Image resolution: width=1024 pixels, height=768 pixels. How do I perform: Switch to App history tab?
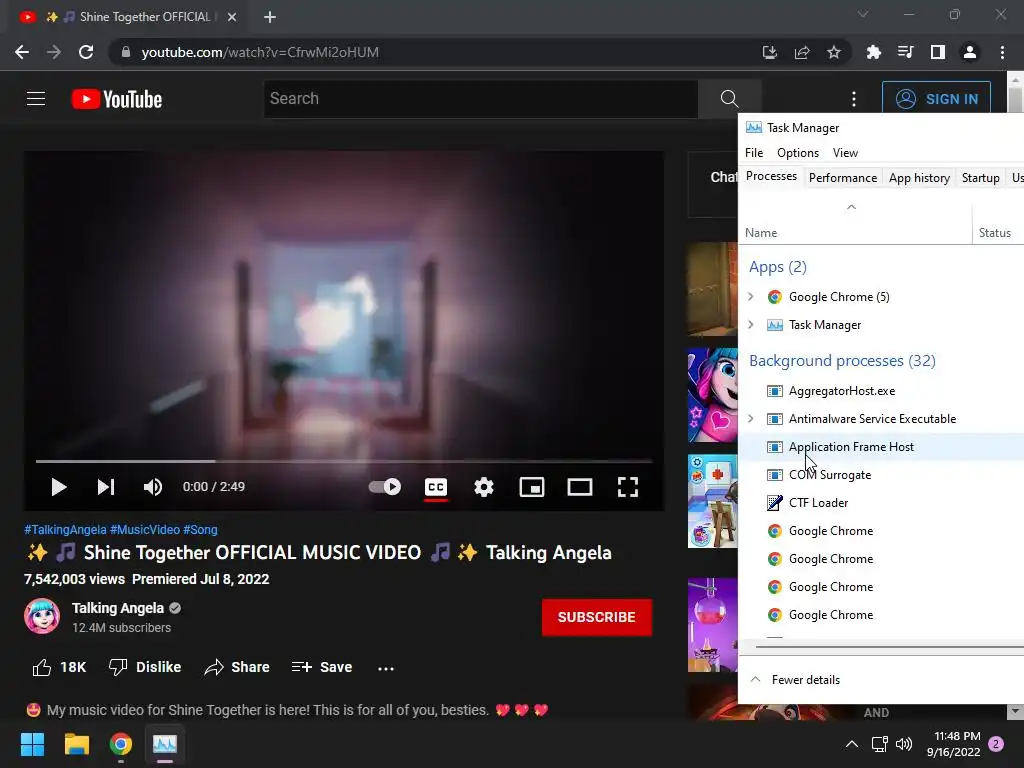[x=919, y=178]
